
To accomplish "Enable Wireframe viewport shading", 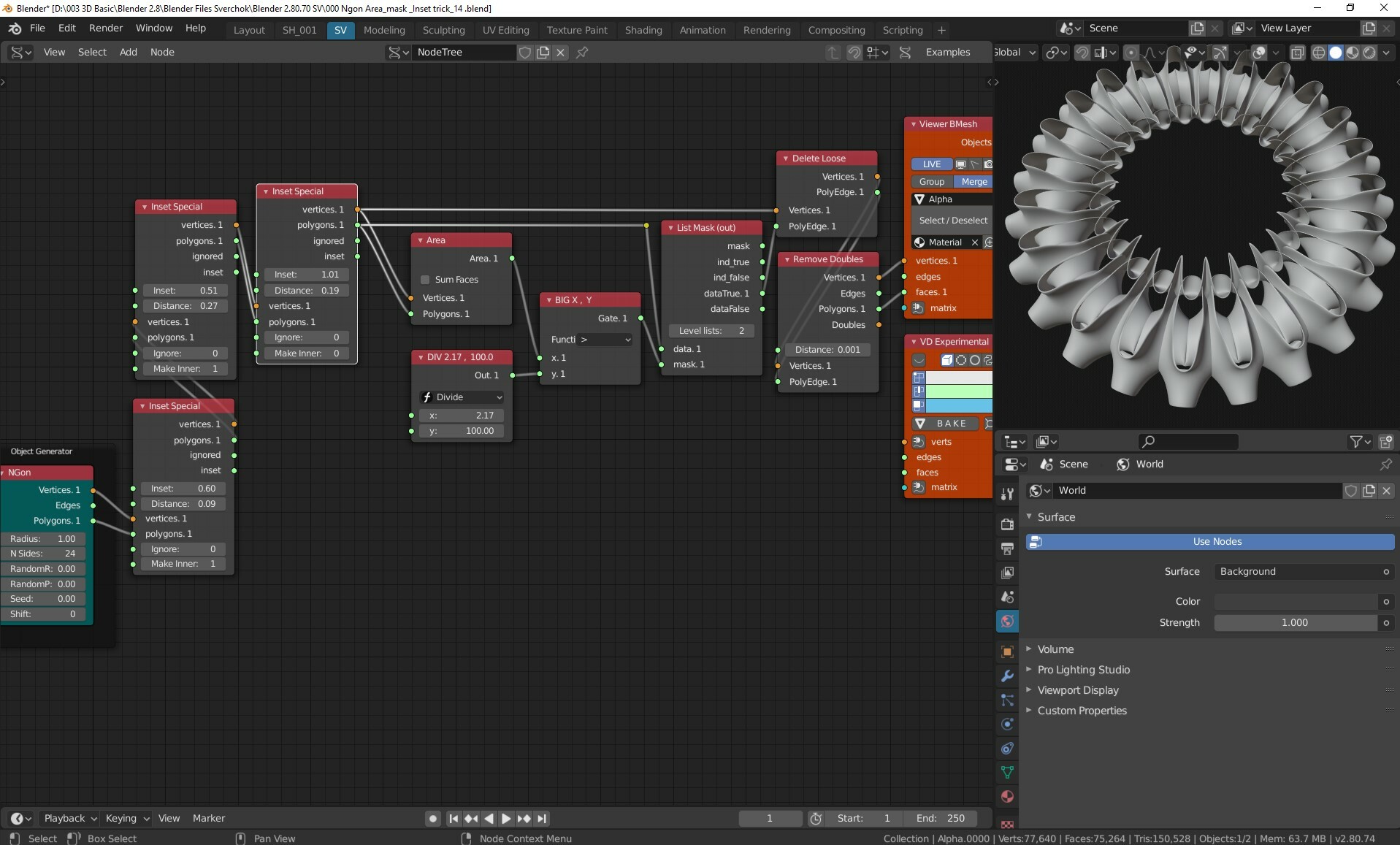I will [x=1320, y=52].
